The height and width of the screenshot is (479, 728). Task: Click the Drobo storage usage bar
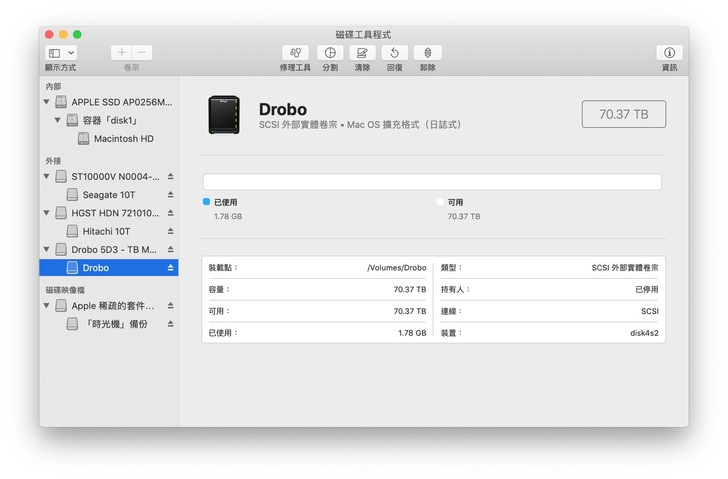coord(432,182)
